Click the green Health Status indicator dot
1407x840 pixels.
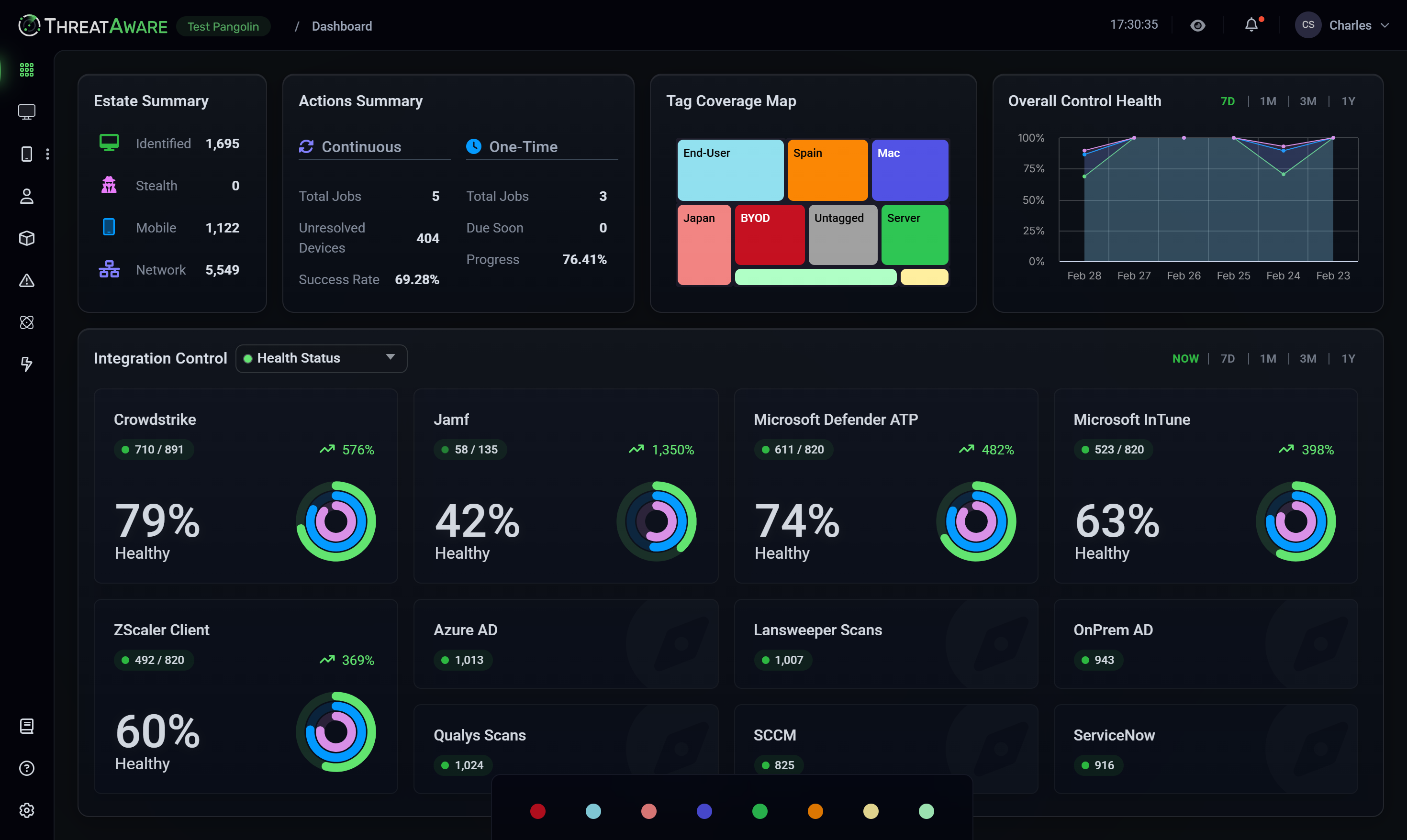point(248,358)
